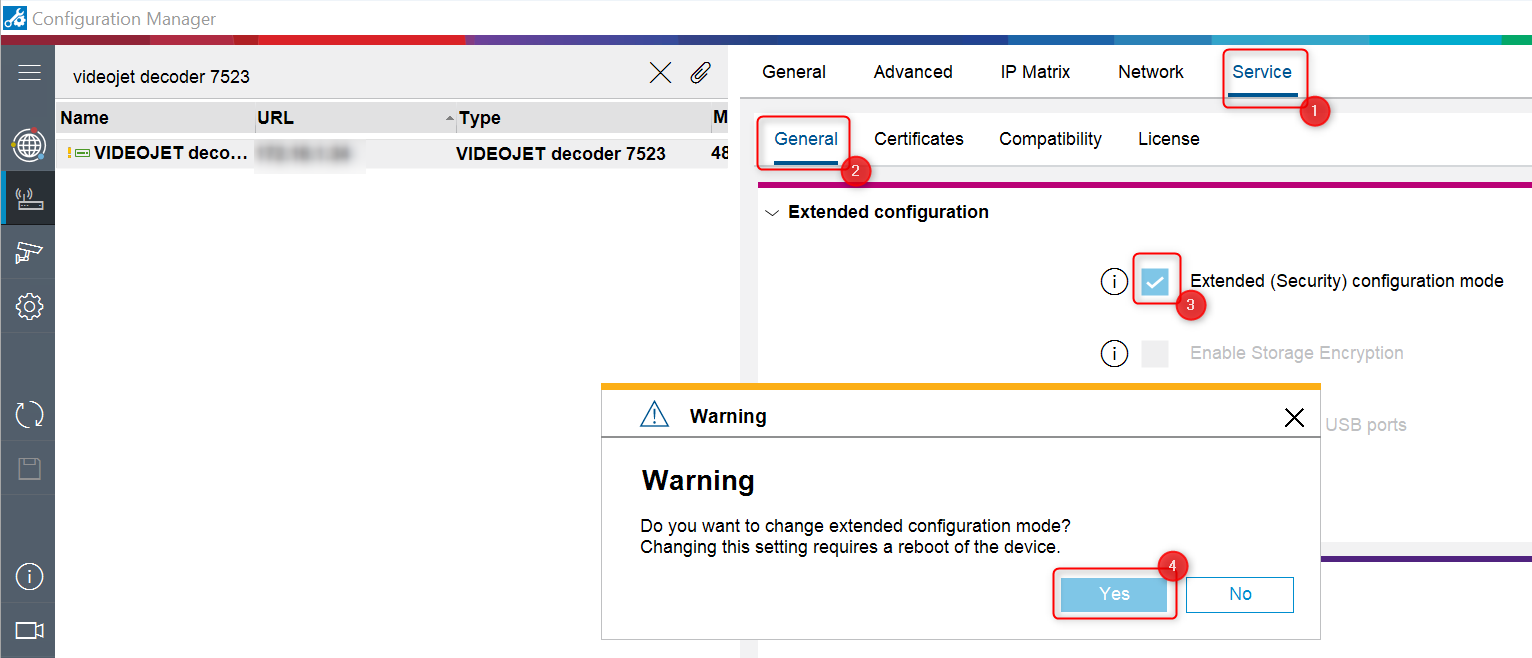Image resolution: width=1532 pixels, height=658 pixels.
Task: Switch to the Certificates tab
Action: (x=918, y=138)
